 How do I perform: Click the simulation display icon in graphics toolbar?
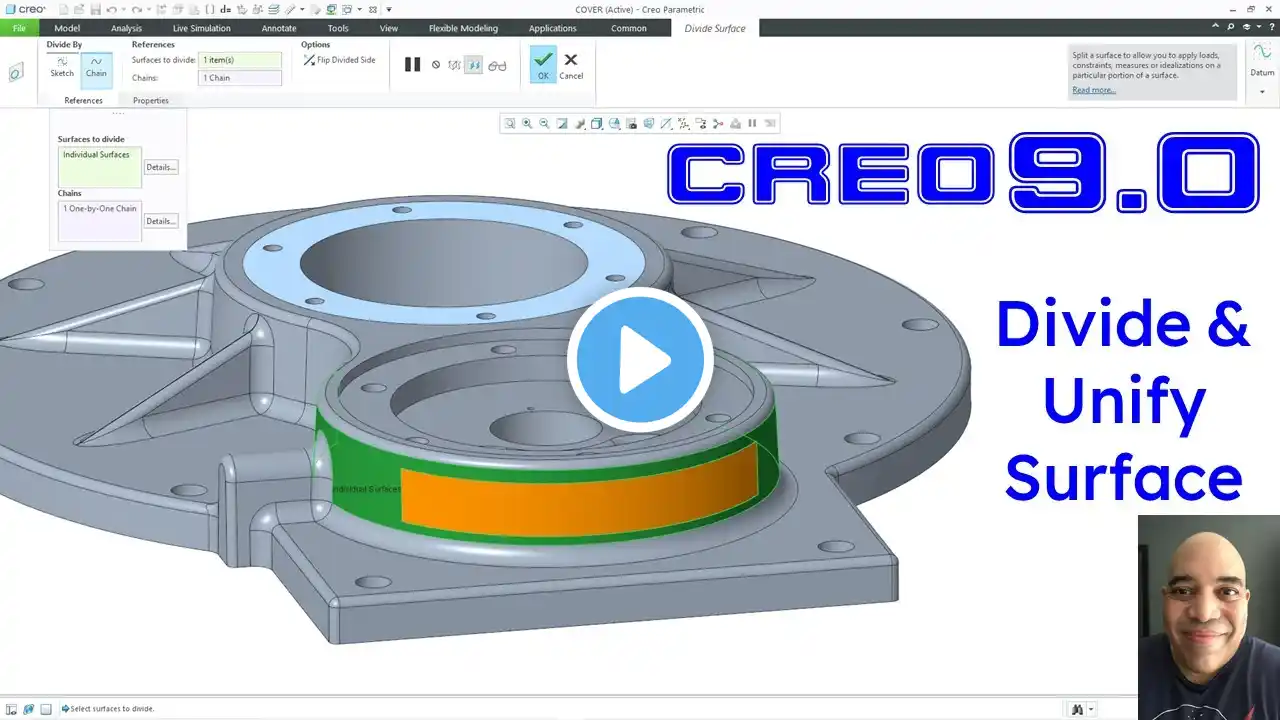coord(735,124)
